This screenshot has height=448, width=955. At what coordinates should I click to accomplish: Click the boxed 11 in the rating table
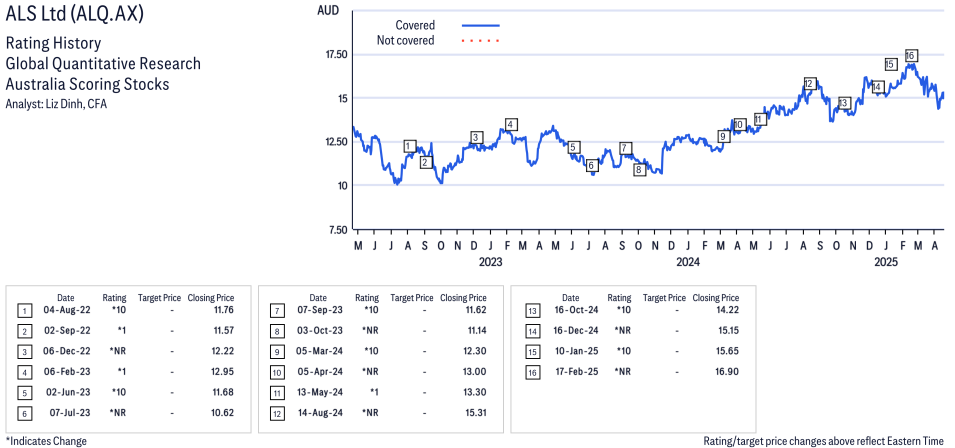point(277,393)
